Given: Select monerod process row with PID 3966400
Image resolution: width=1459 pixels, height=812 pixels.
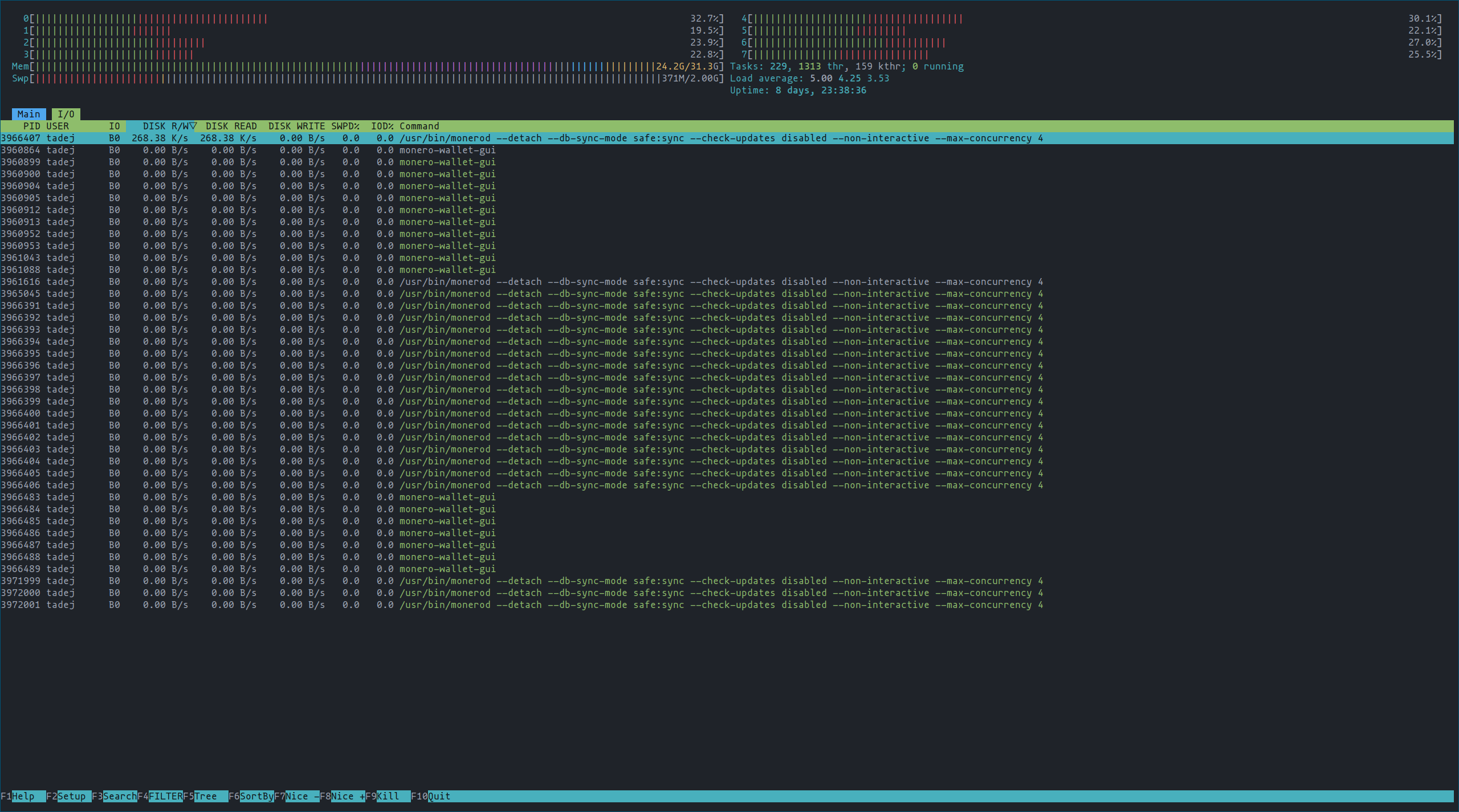Looking at the screenshot, I should tap(727, 413).
